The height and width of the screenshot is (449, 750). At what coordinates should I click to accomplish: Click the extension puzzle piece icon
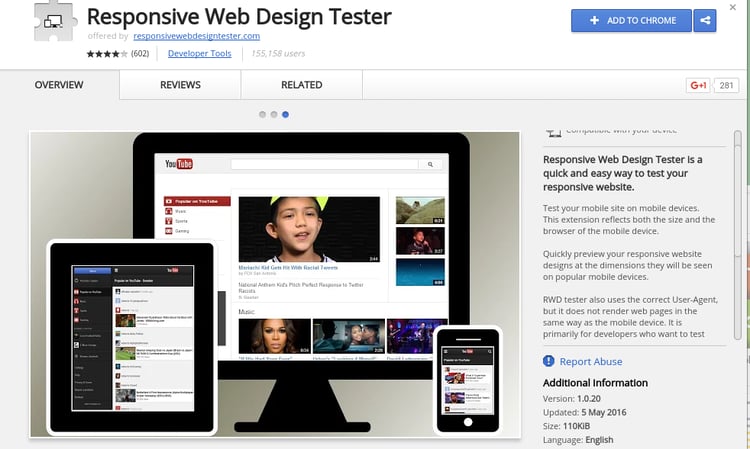[41, 22]
